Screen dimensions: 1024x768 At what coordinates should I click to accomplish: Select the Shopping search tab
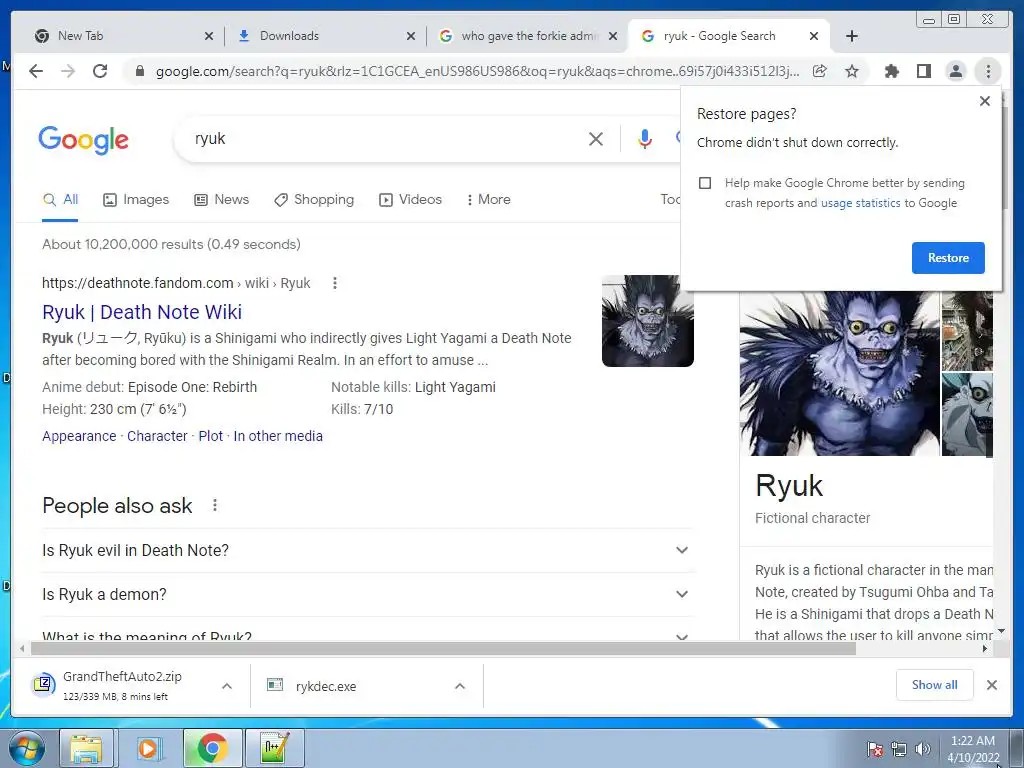click(314, 199)
